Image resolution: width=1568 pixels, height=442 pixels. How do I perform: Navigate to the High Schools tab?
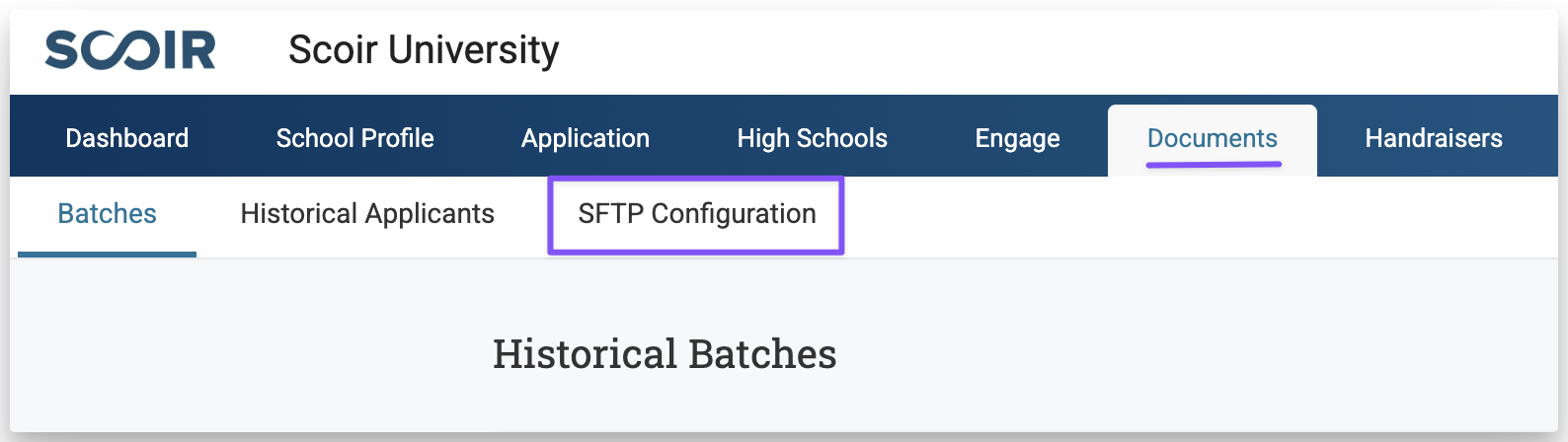tap(812, 138)
